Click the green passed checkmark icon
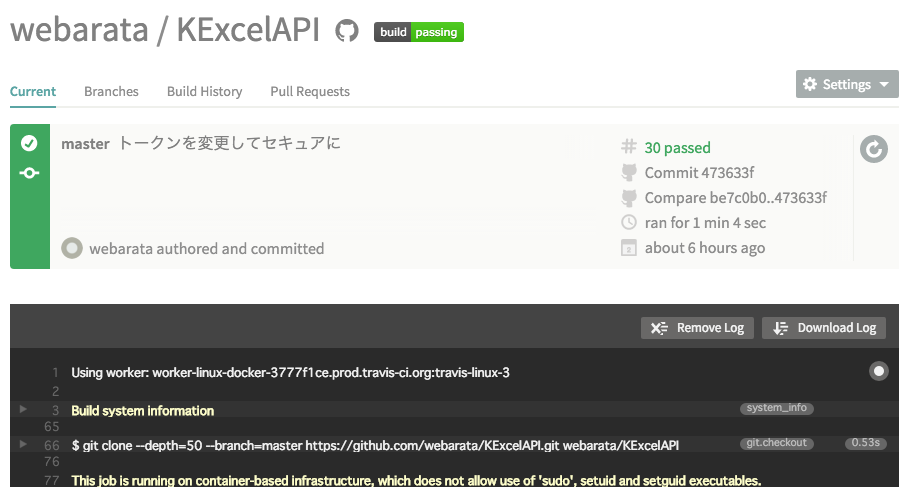The height and width of the screenshot is (487, 908). click(29, 143)
